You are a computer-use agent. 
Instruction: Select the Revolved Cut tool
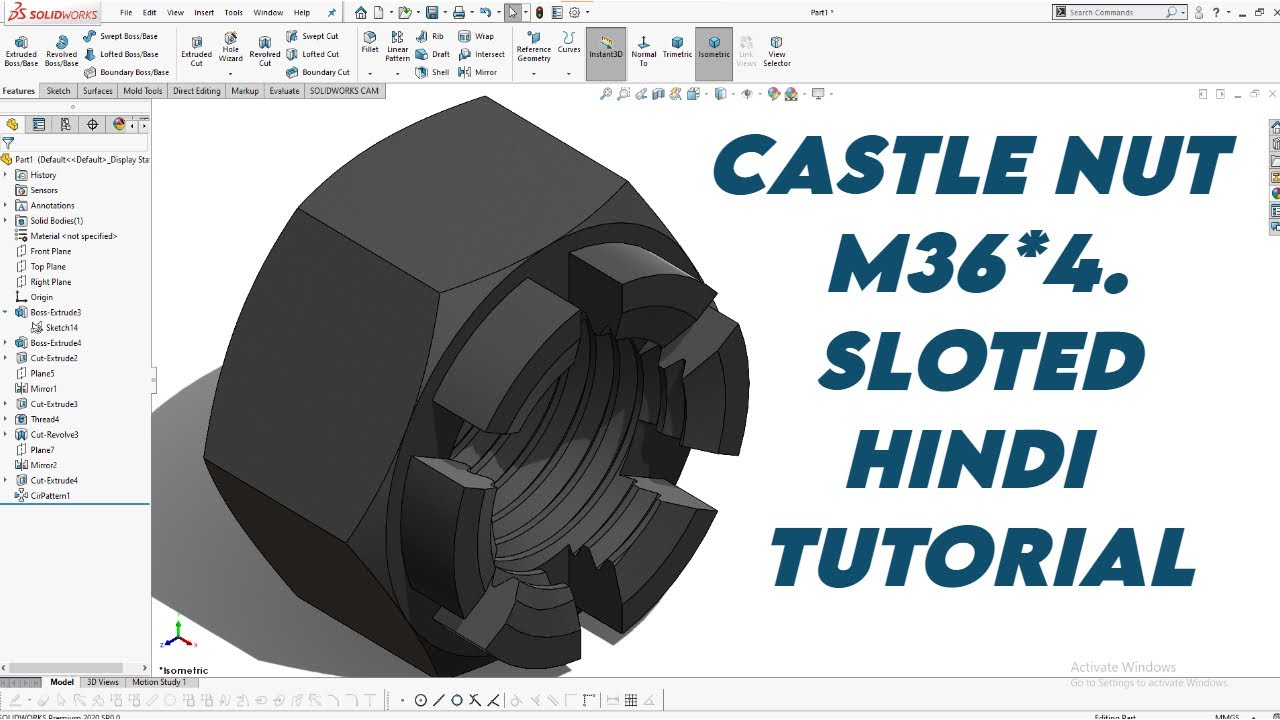(x=265, y=50)
